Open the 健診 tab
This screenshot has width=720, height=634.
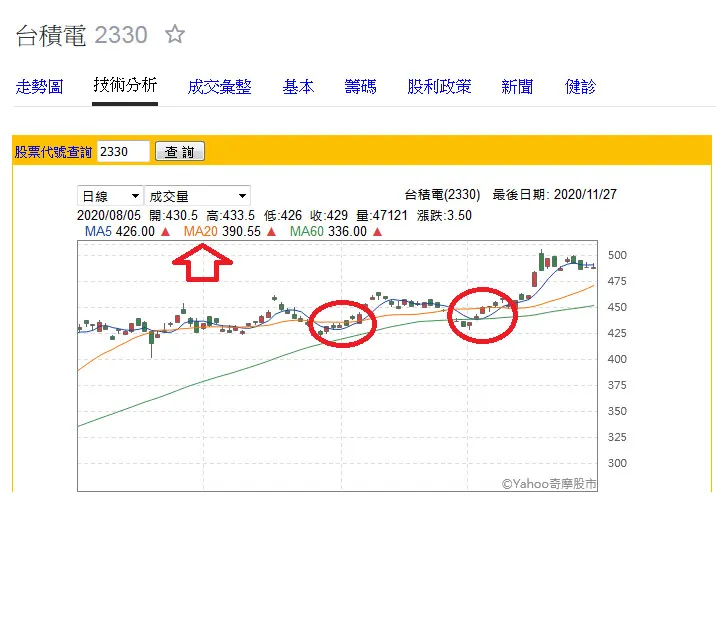coord(580,87)
